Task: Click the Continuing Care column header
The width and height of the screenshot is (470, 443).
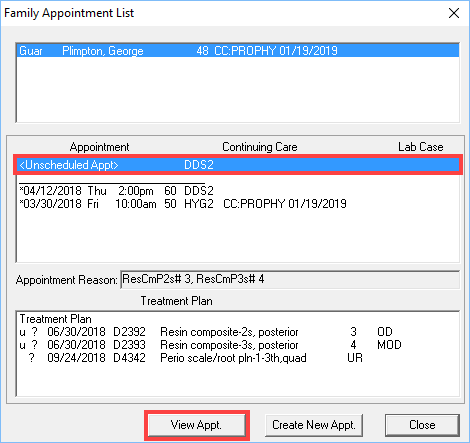Action: (260, 147)
